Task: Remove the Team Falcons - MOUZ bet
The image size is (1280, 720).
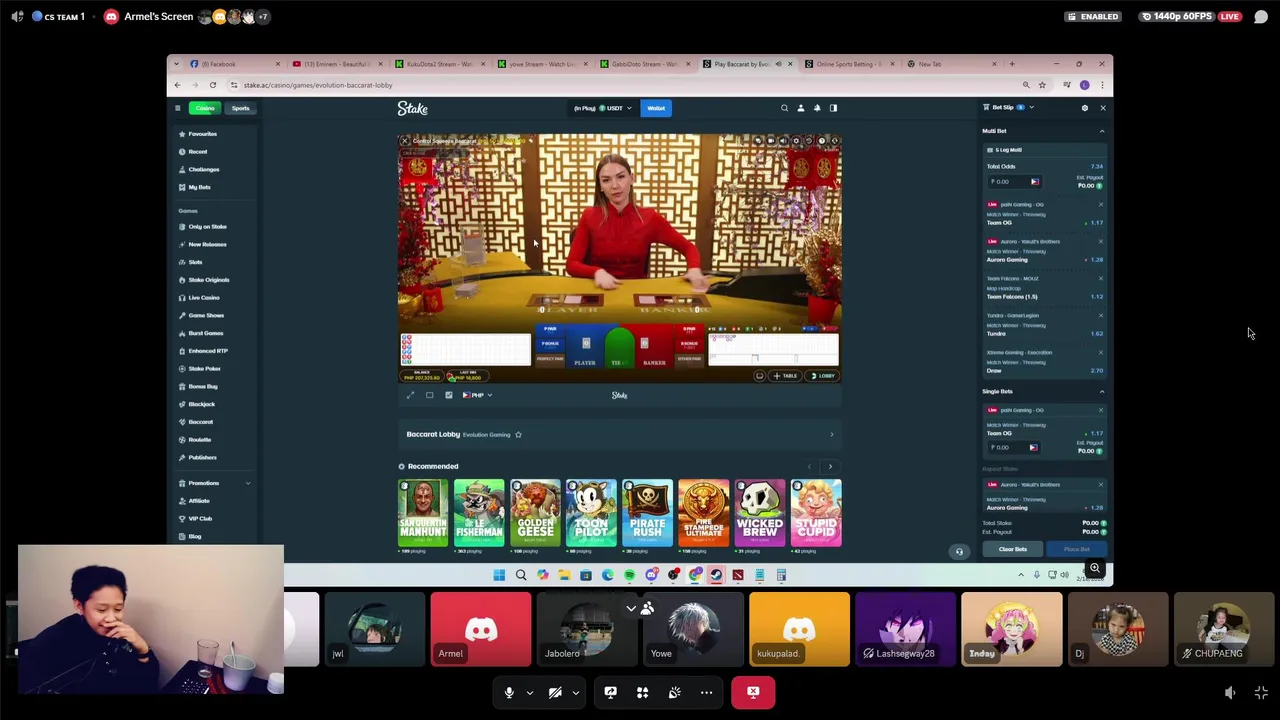Action: coord(1101,278)
